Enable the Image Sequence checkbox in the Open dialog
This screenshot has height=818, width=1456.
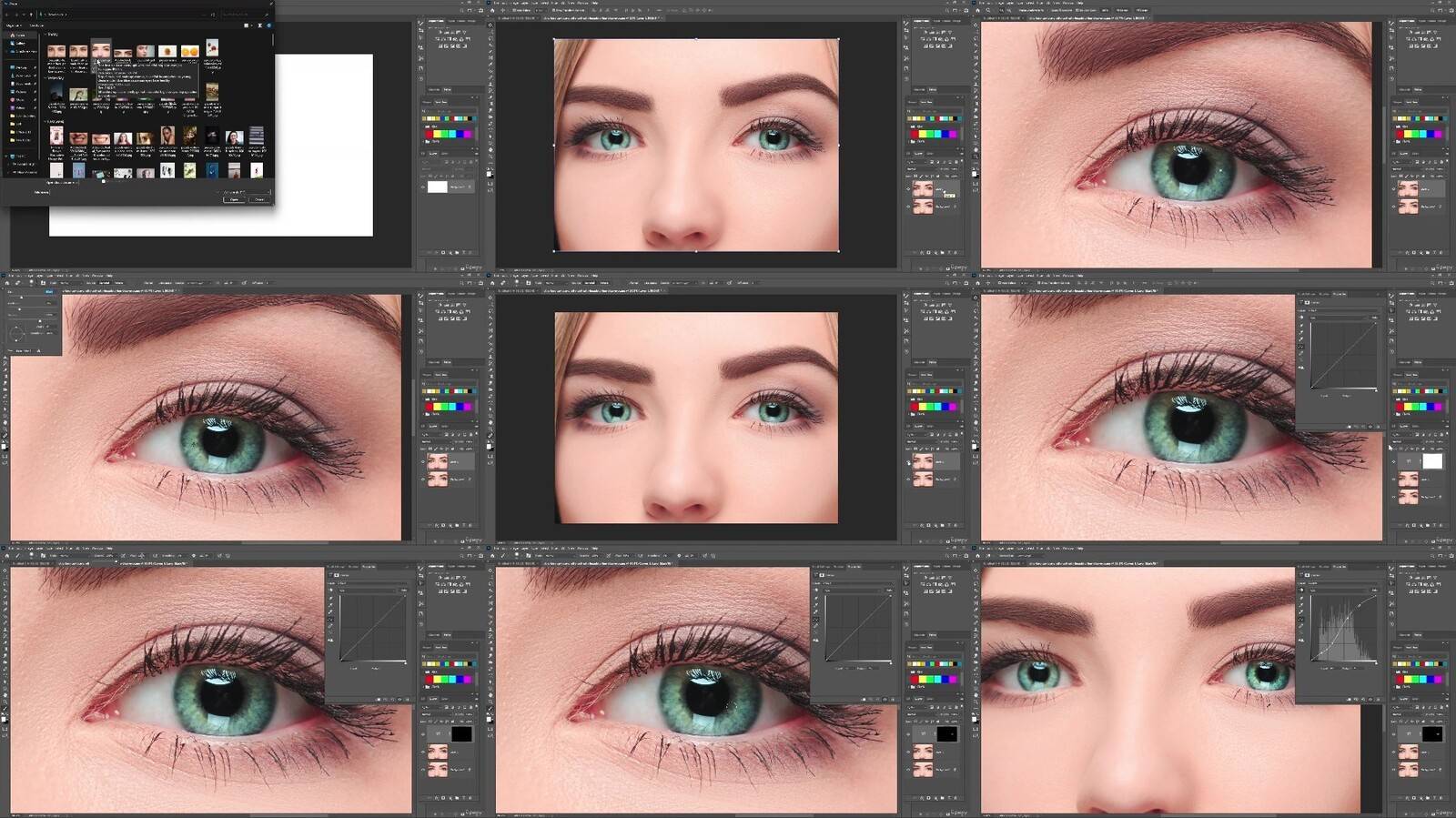(104, 182)
